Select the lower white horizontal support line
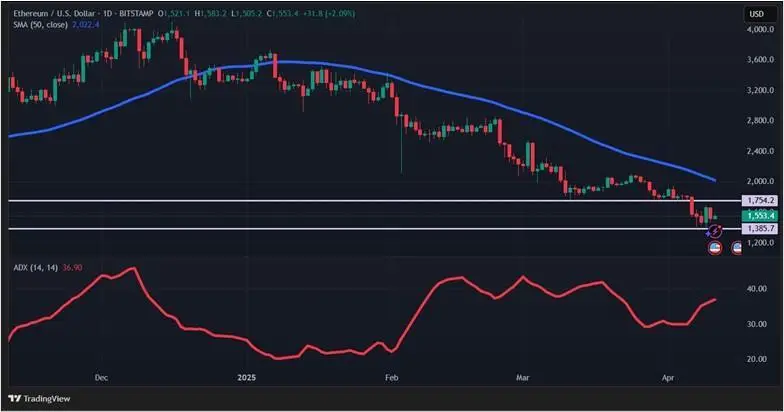The height and width of the screenshot is (412, 784). 300,229
